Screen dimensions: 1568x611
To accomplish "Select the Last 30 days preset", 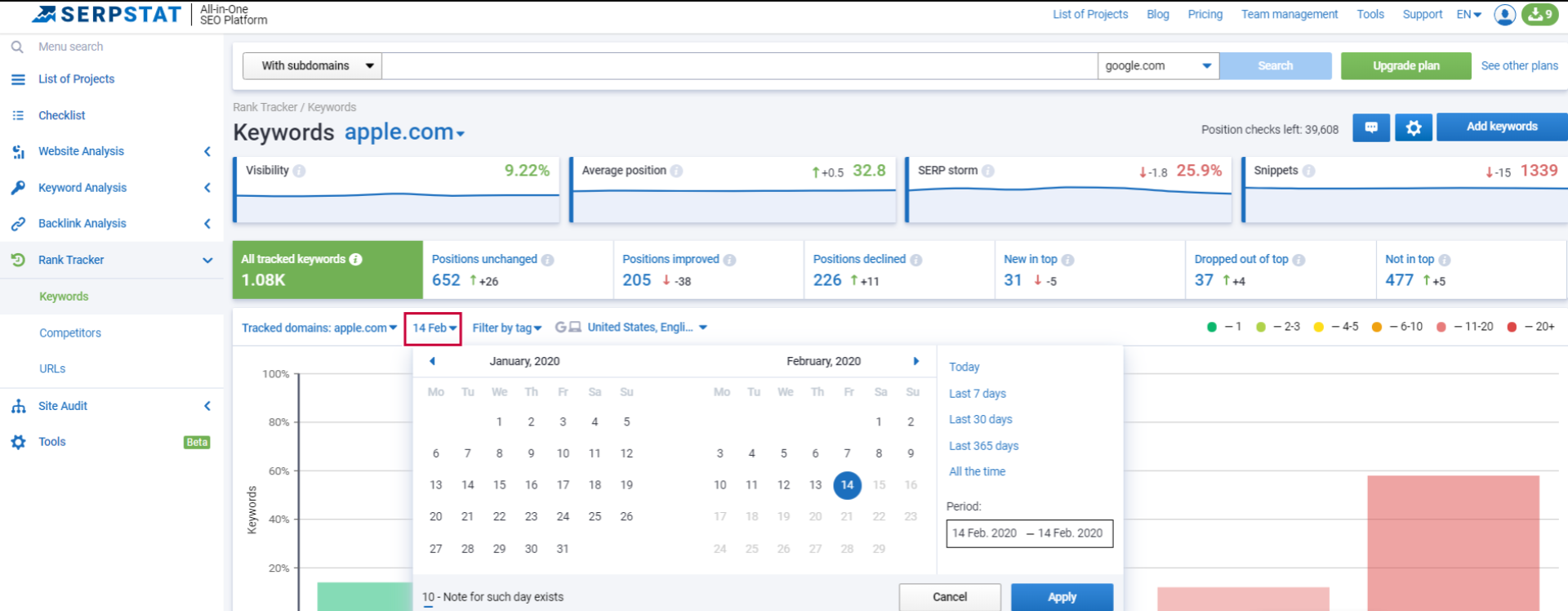I will 980,420.
